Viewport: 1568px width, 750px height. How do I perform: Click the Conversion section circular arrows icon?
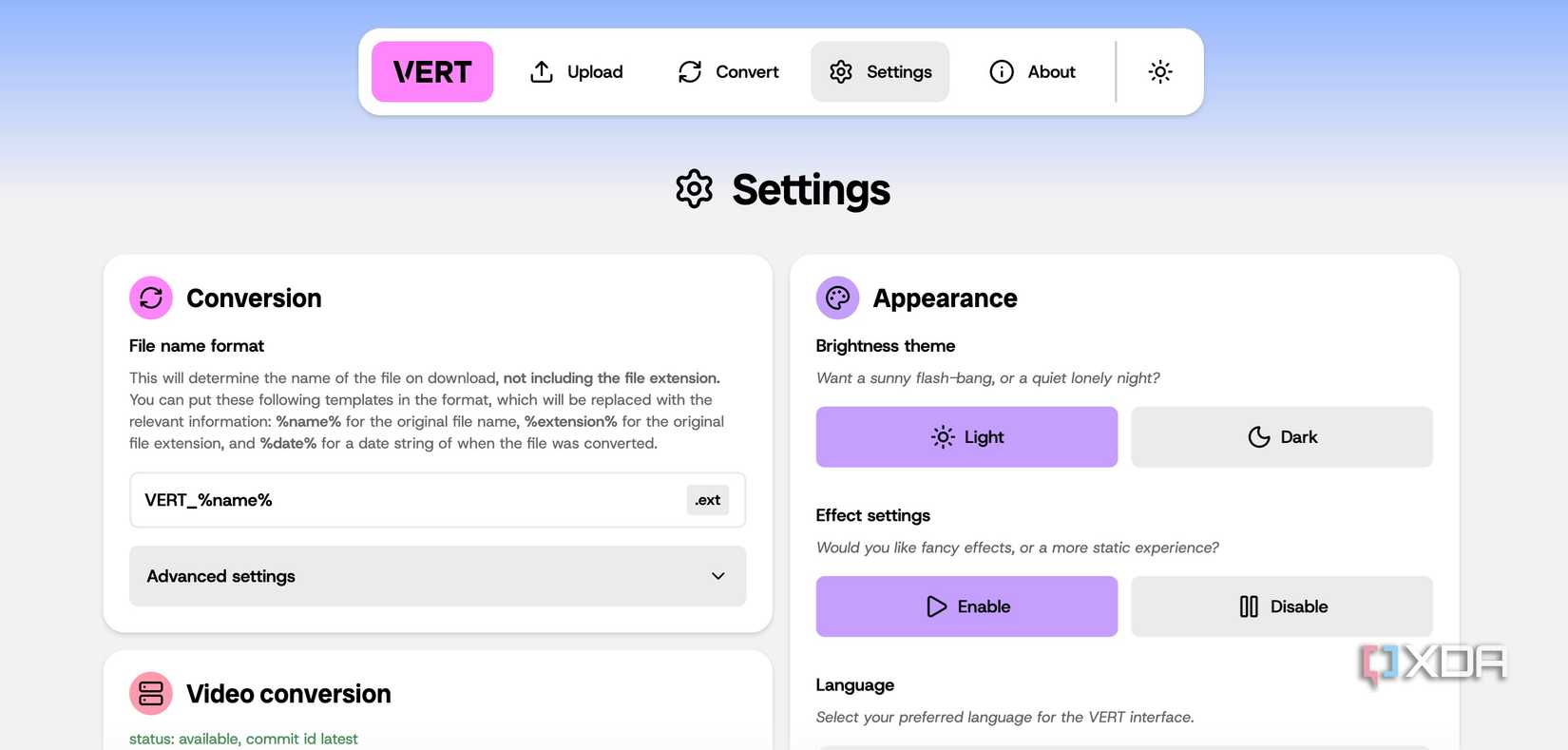click(x=151, y=298)
